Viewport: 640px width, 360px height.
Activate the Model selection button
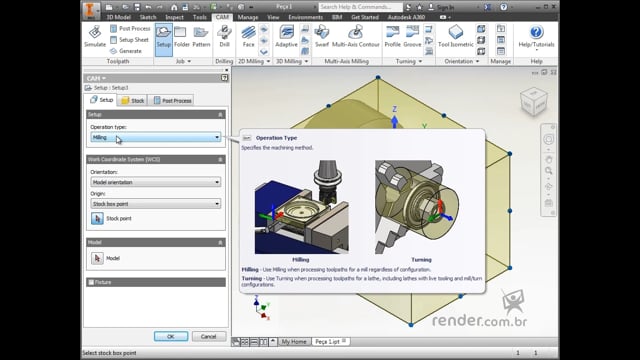tap(97, 258)
